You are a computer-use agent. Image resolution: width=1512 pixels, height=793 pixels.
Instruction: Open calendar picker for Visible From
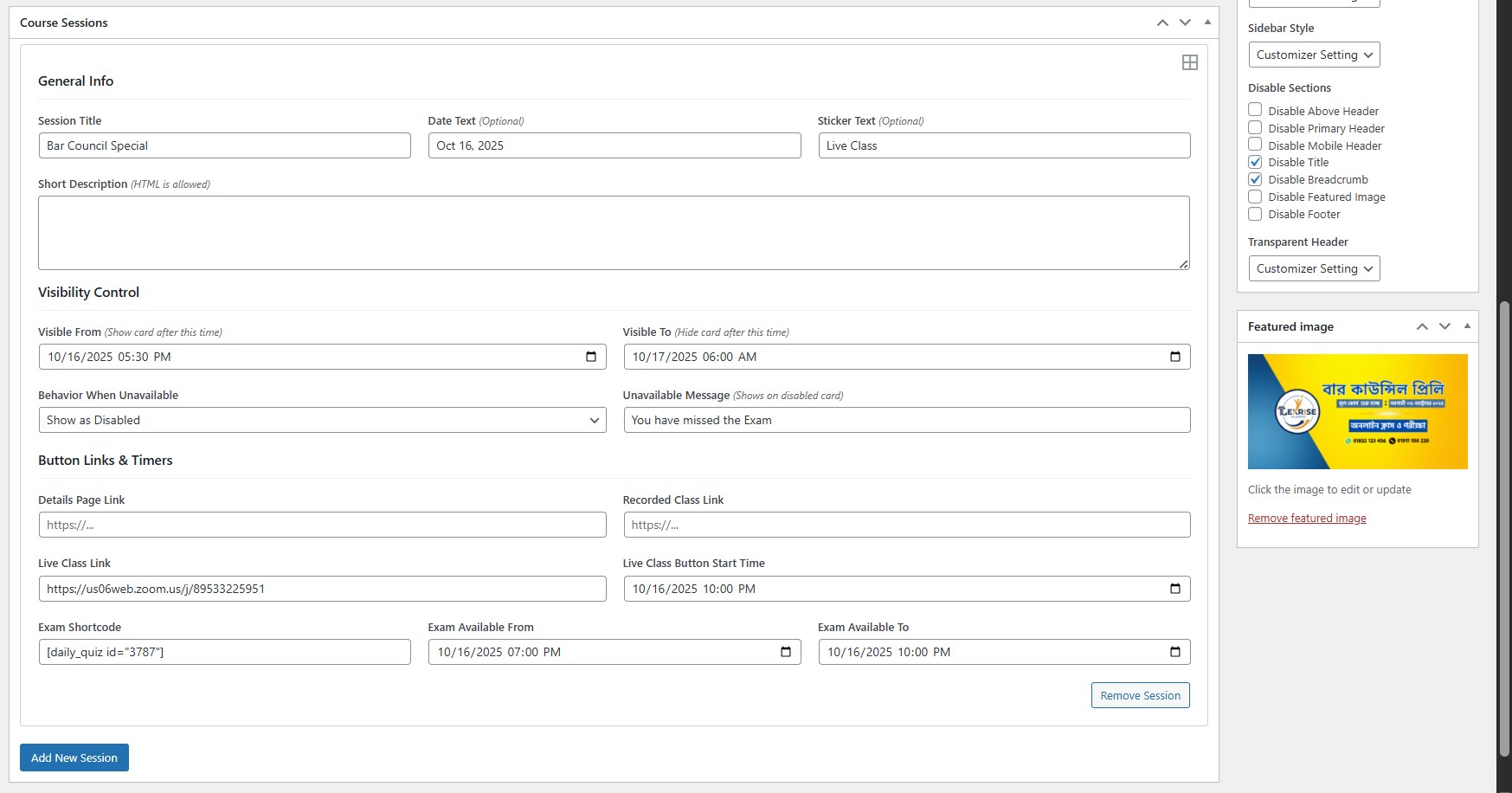tap(591, 357)
